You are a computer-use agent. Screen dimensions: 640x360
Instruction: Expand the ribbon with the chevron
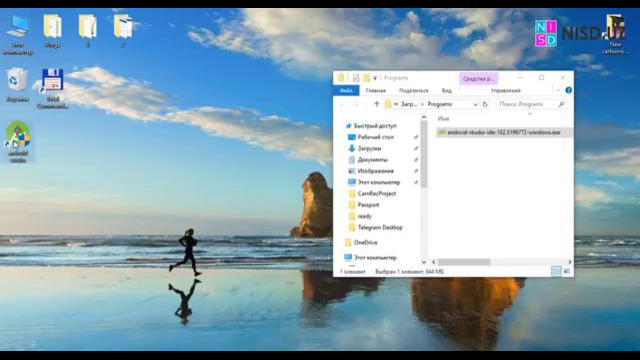click(x=558, y=90)
